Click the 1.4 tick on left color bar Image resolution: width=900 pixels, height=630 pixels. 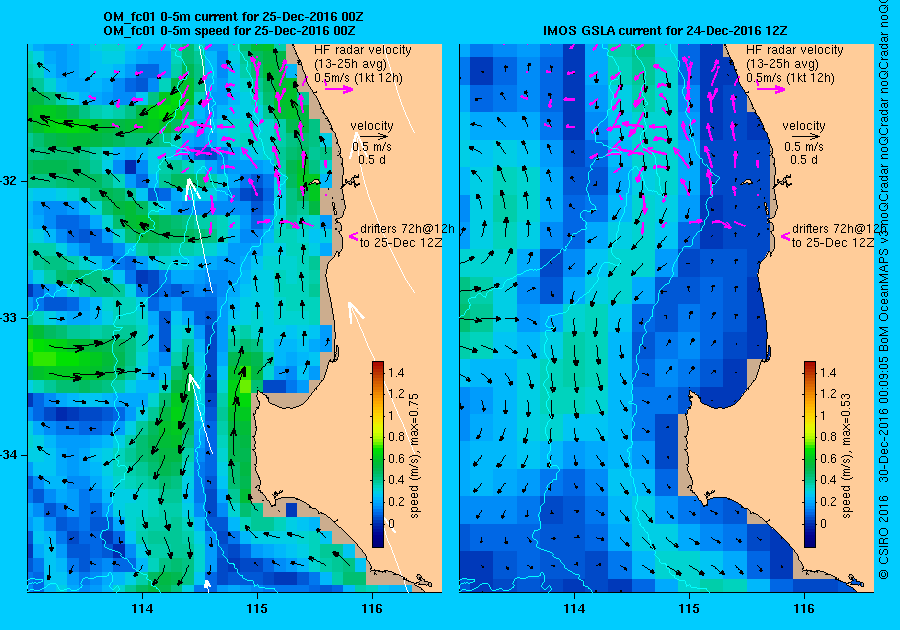(x=396, y=372)
